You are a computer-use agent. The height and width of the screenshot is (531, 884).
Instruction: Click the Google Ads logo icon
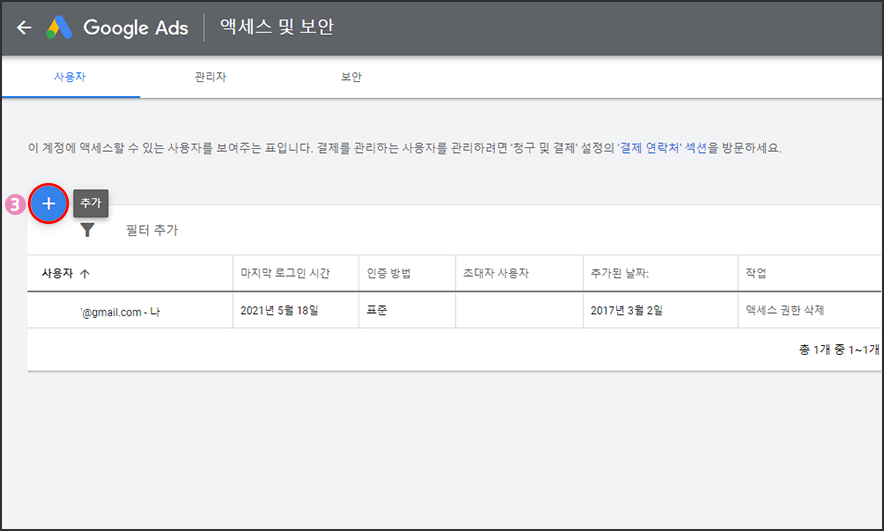(59, 28)
